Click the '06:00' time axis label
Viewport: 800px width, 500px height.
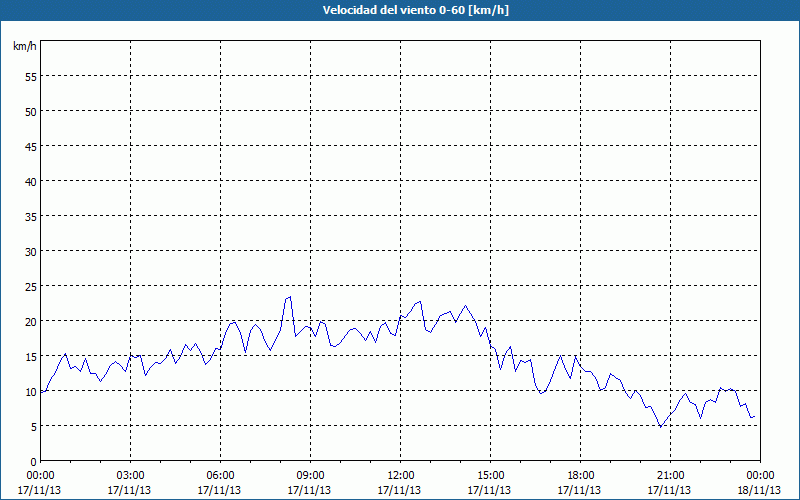220,476
